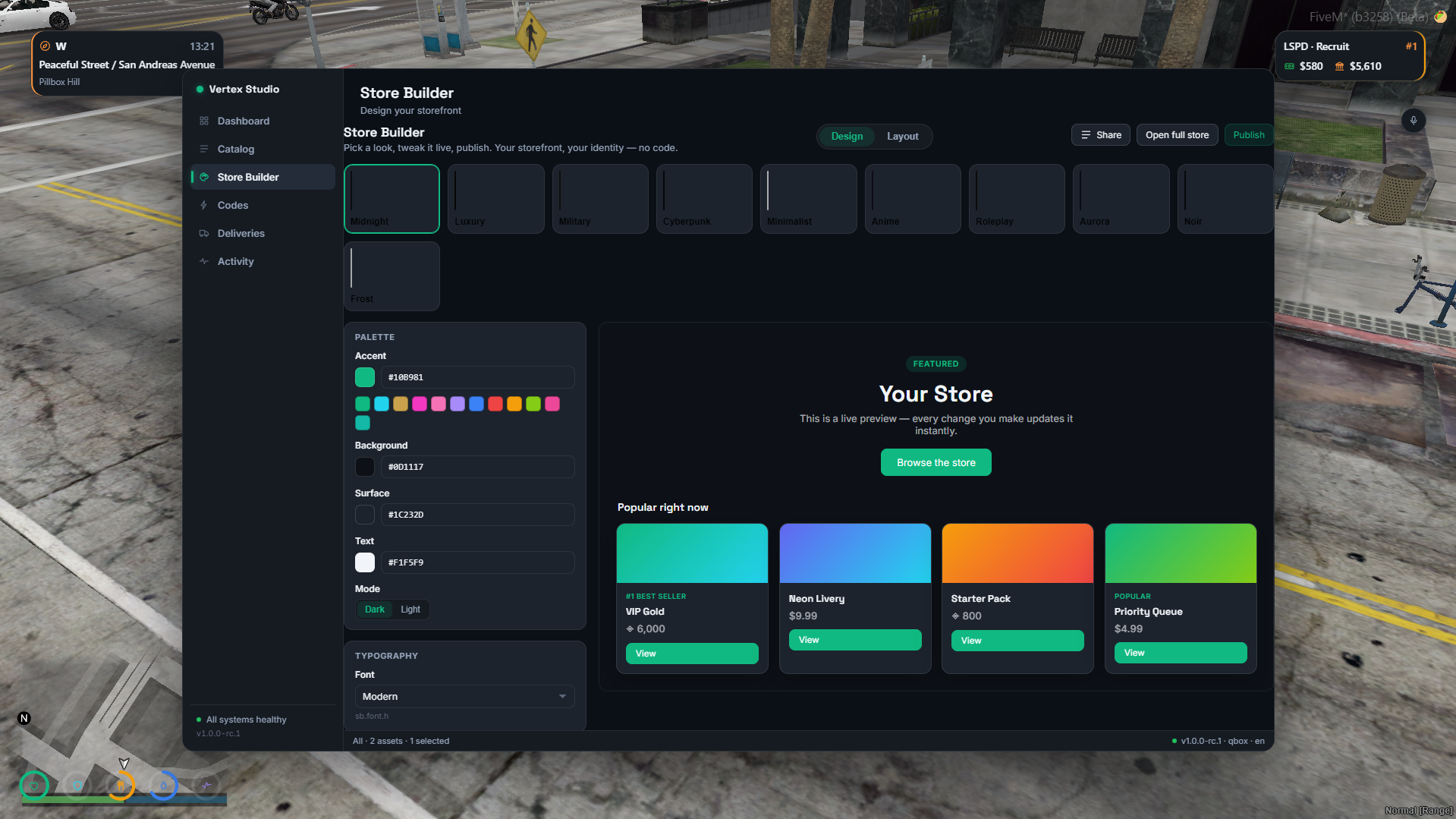Click the microphone icon at top right
Image resolution: width=1456 pixels, height=819 pixels.
1413,121
